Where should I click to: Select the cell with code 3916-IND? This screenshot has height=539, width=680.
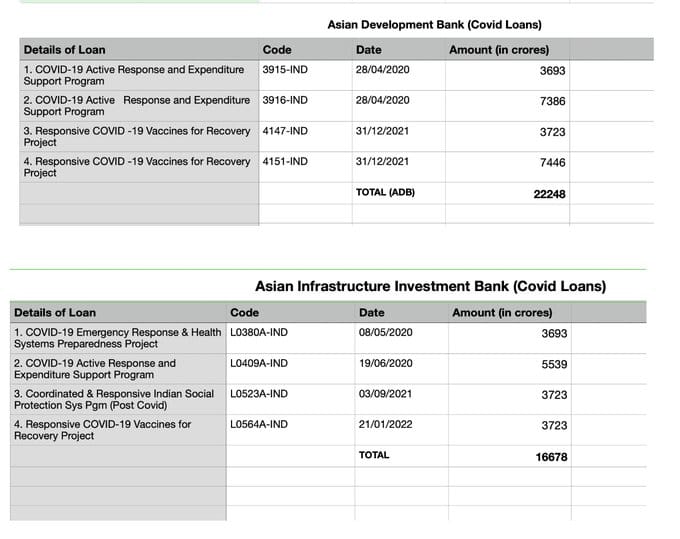click(x=306, y=106)
